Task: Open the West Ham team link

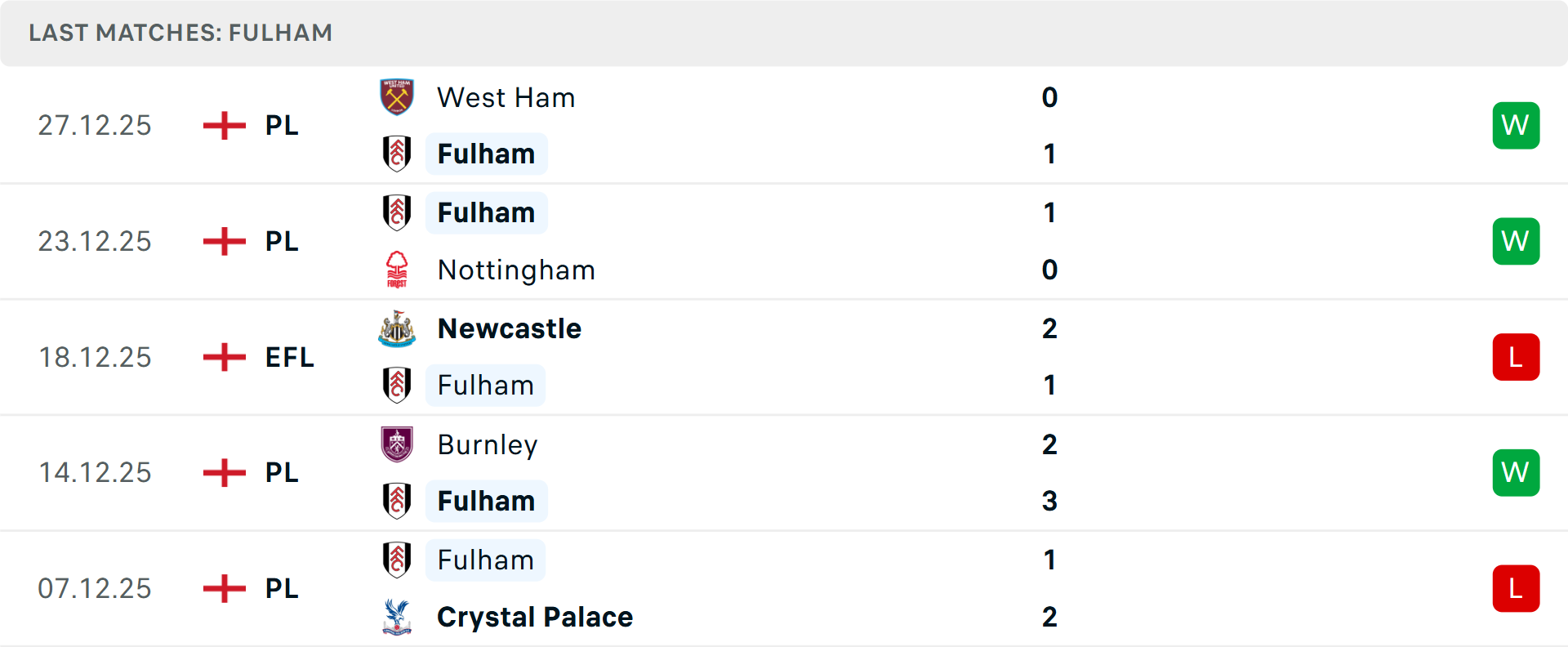Action: tap(506, 98)
